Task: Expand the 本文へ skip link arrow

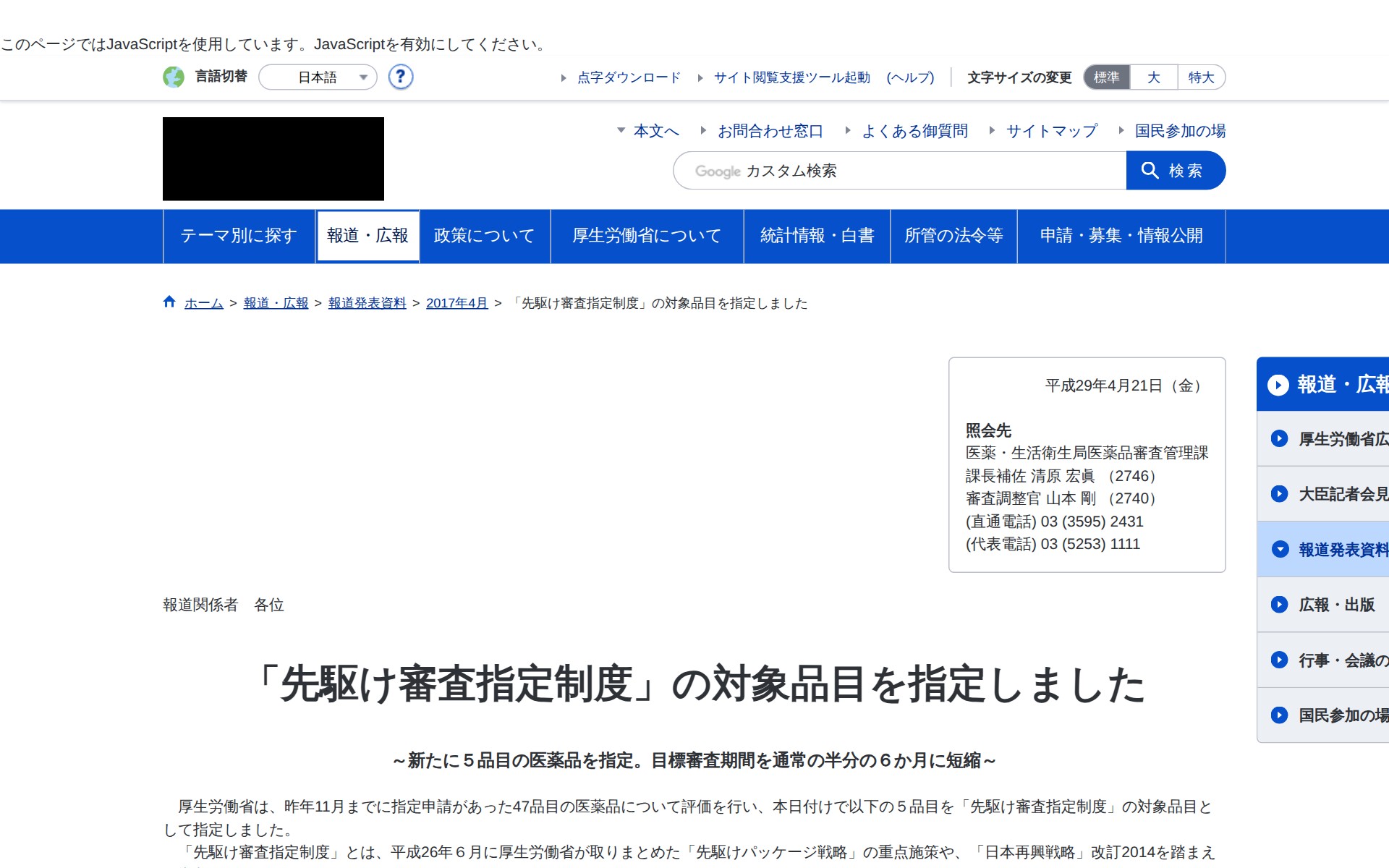Action: (x=621, y=131)
